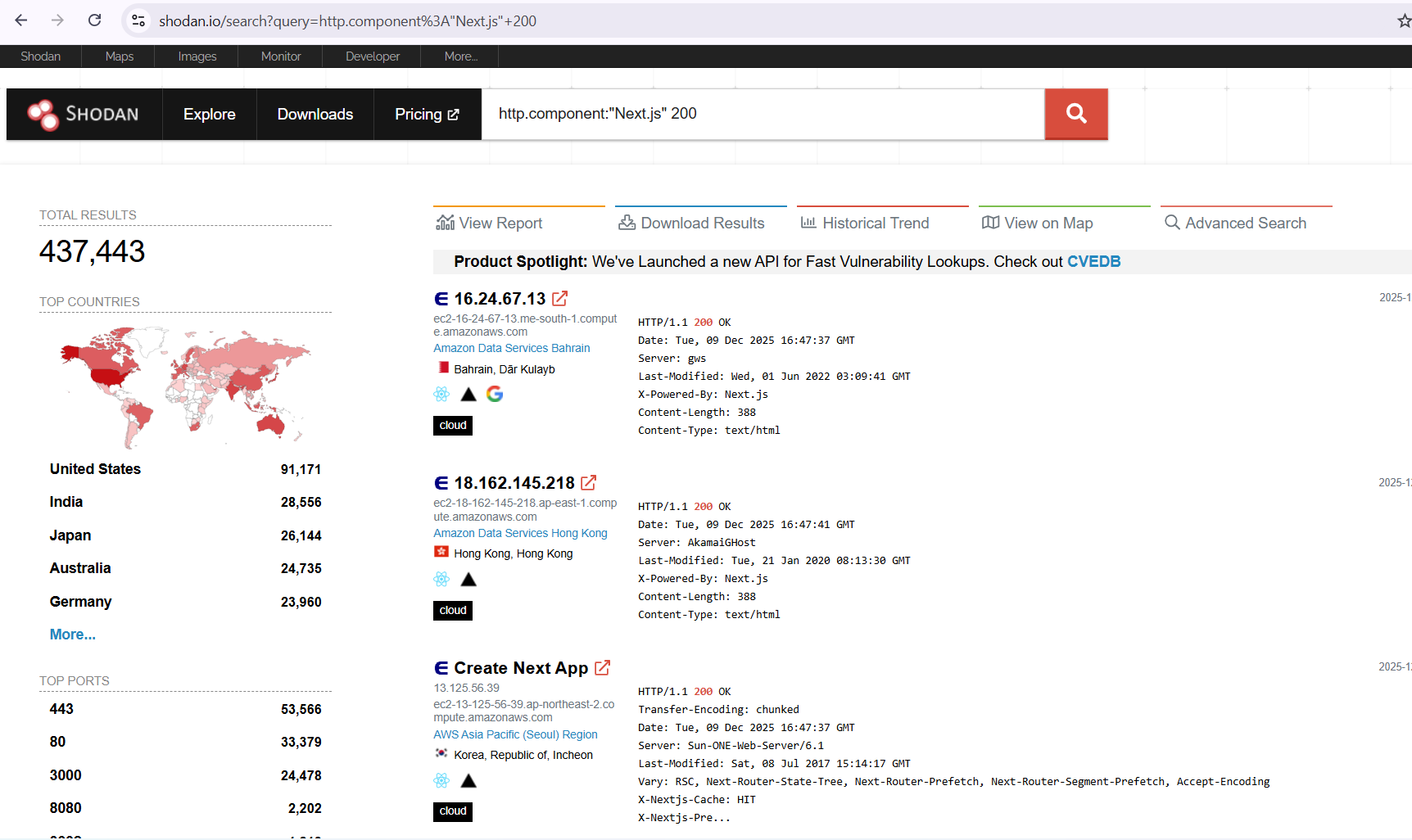Click the browser address bar URL

(347, 21)
